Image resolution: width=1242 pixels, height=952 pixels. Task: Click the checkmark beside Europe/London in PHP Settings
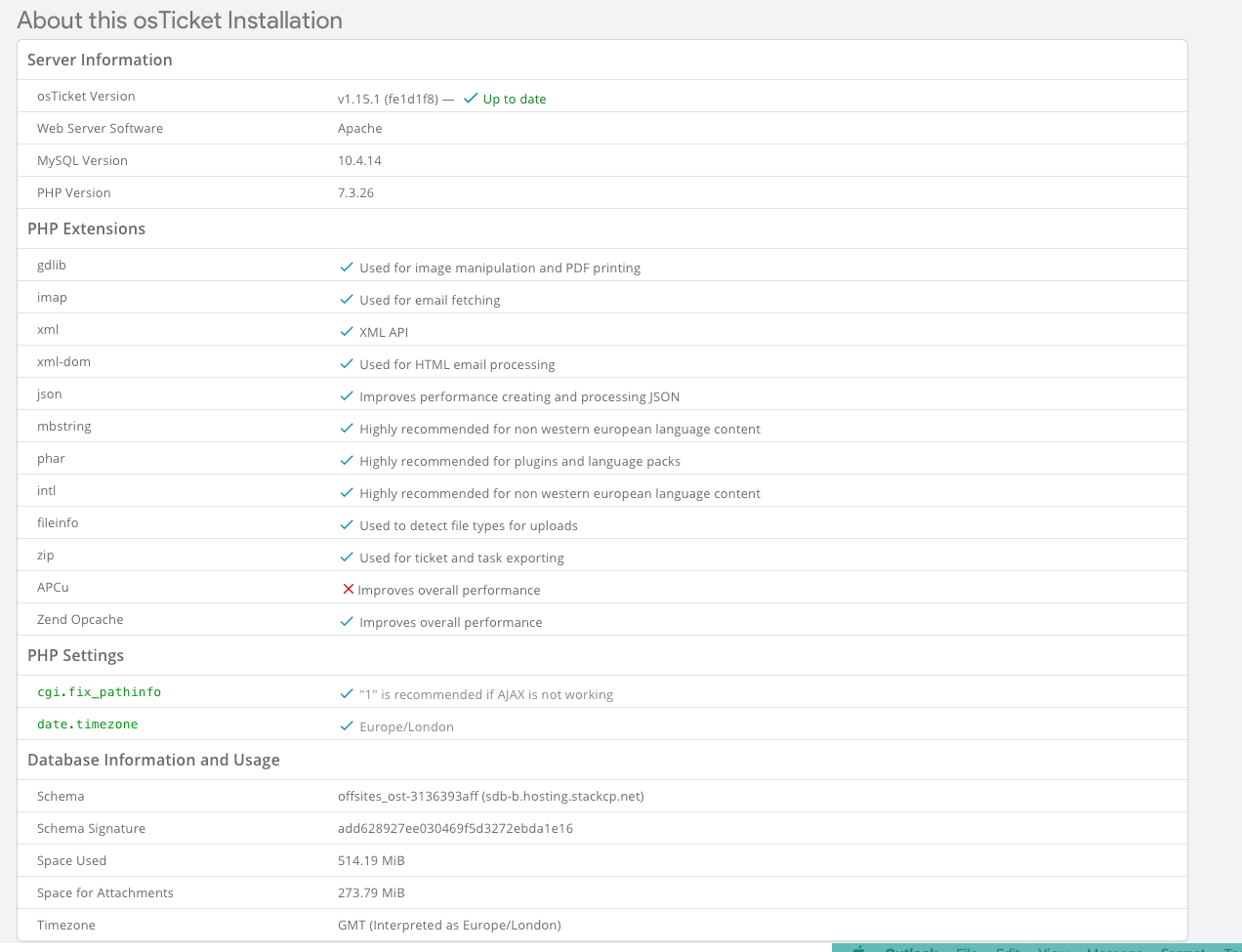[346, 726]
